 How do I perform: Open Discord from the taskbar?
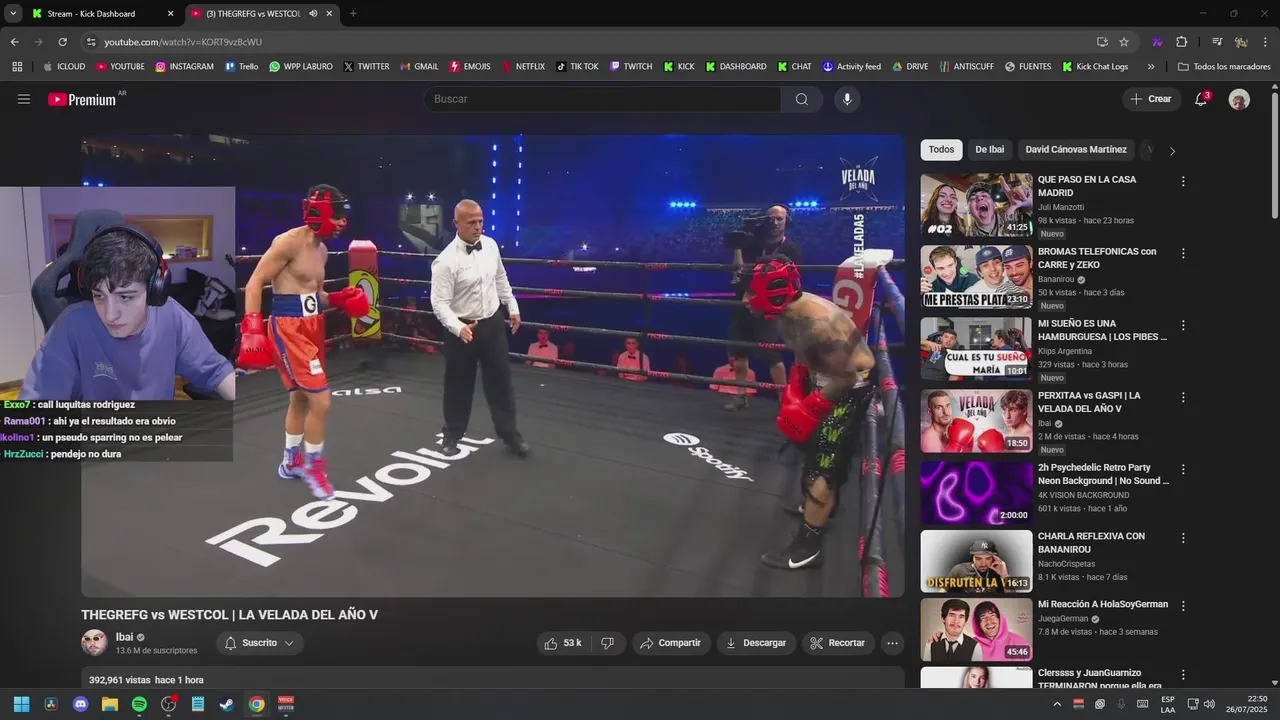[81, 704]
